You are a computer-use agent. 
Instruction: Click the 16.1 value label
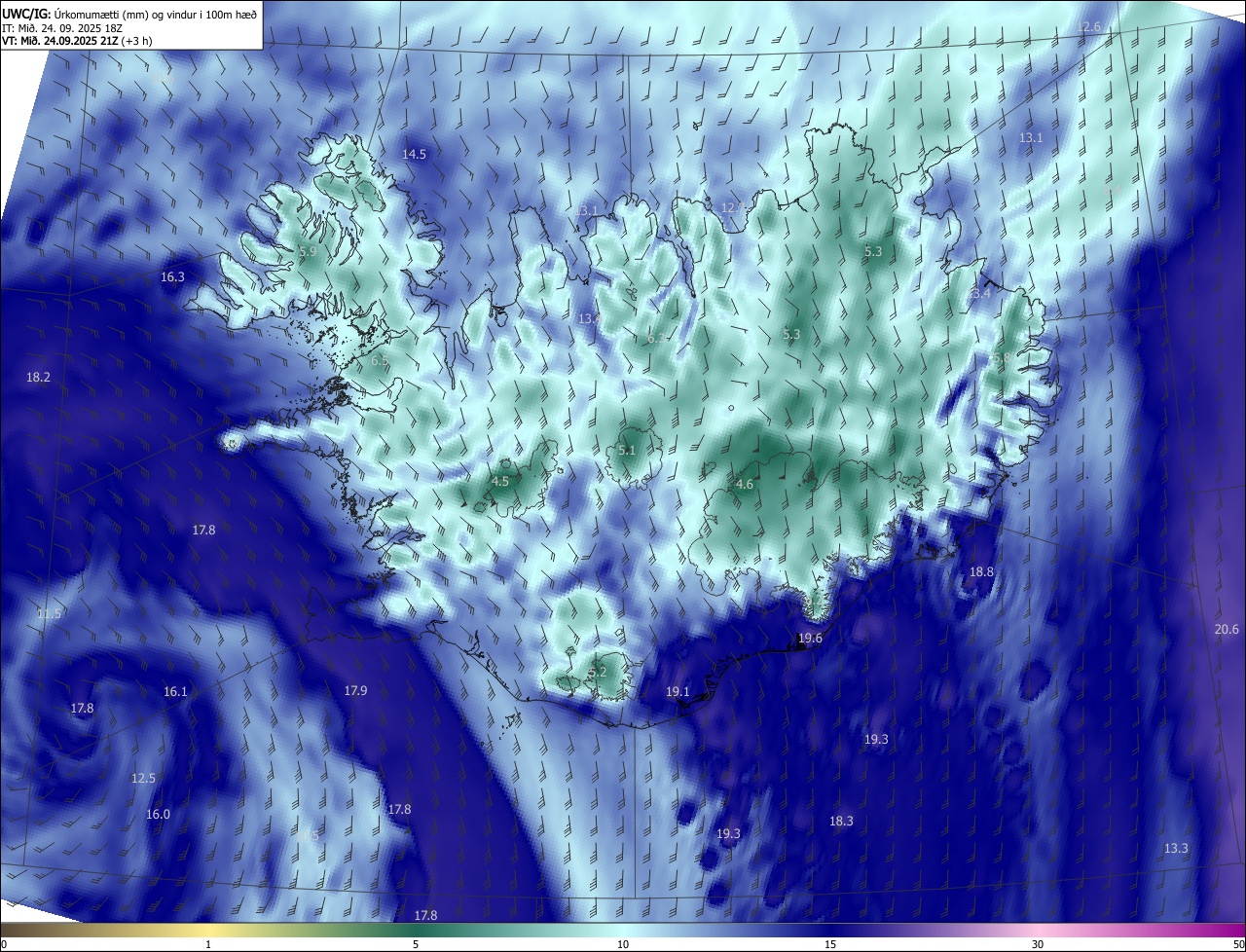pos(174,691)
